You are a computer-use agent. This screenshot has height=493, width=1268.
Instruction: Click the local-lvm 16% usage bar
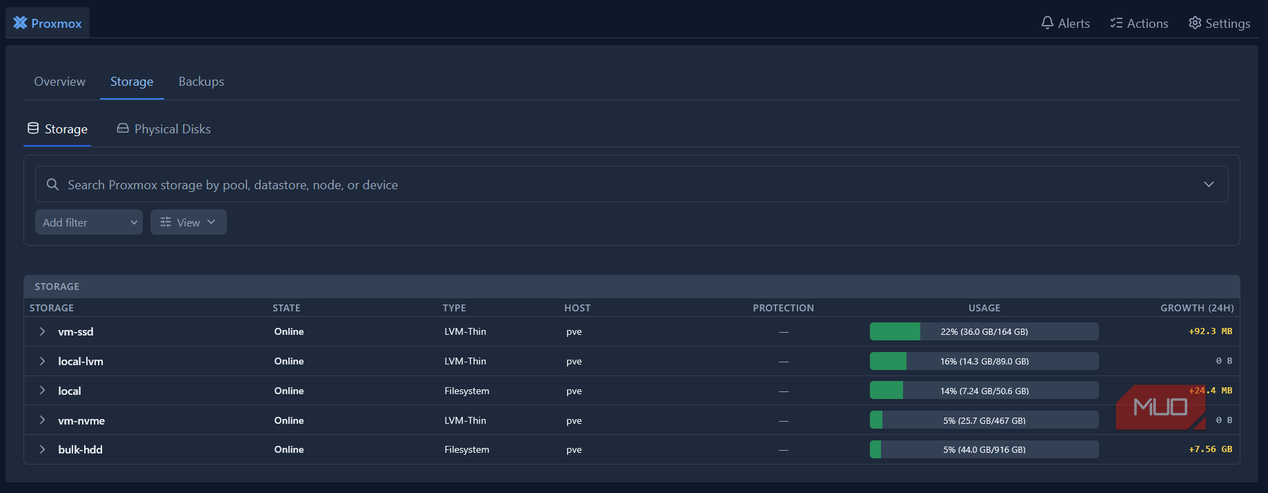(x=984, y=361)
